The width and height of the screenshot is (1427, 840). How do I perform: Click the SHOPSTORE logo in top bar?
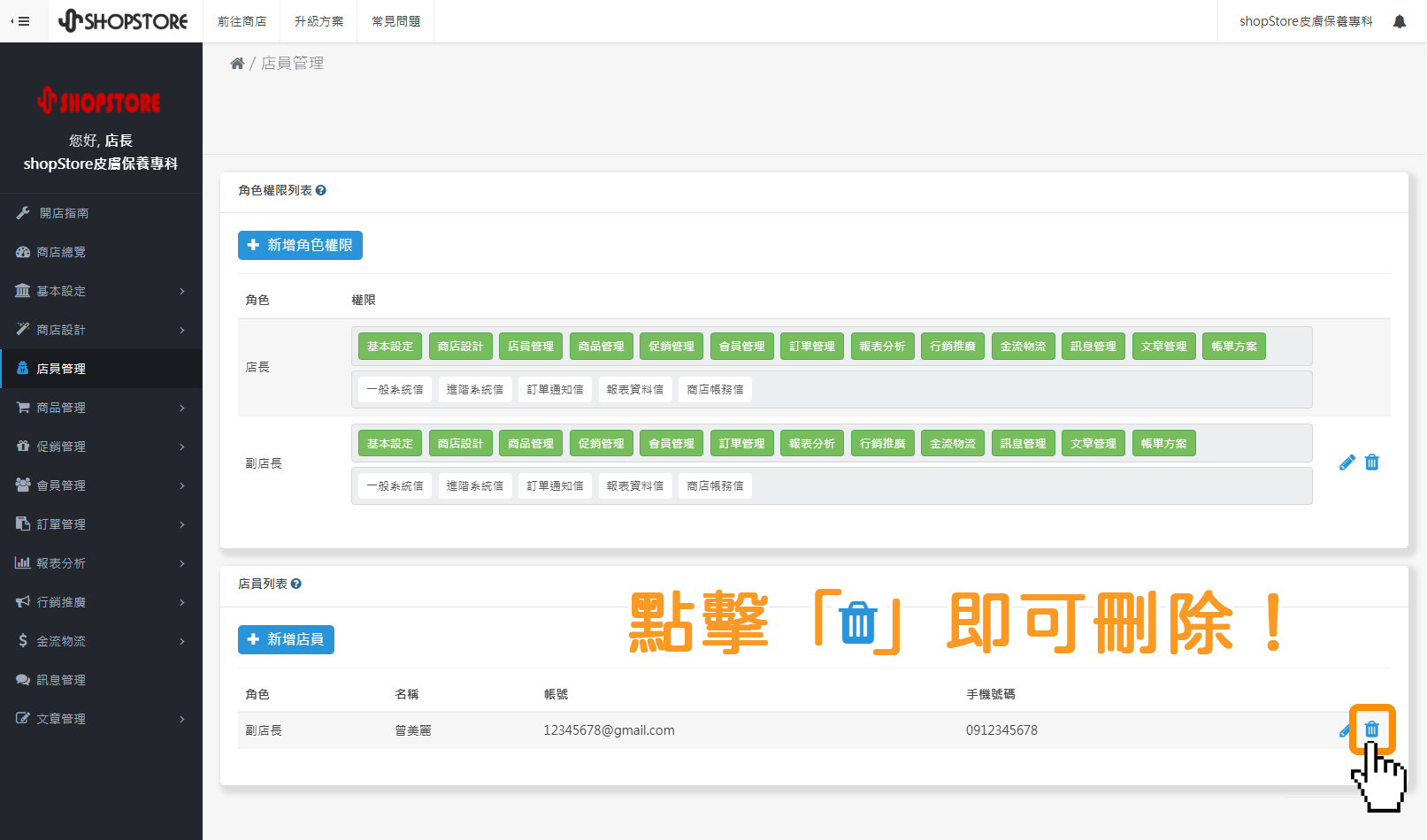[x=123, y=21]
